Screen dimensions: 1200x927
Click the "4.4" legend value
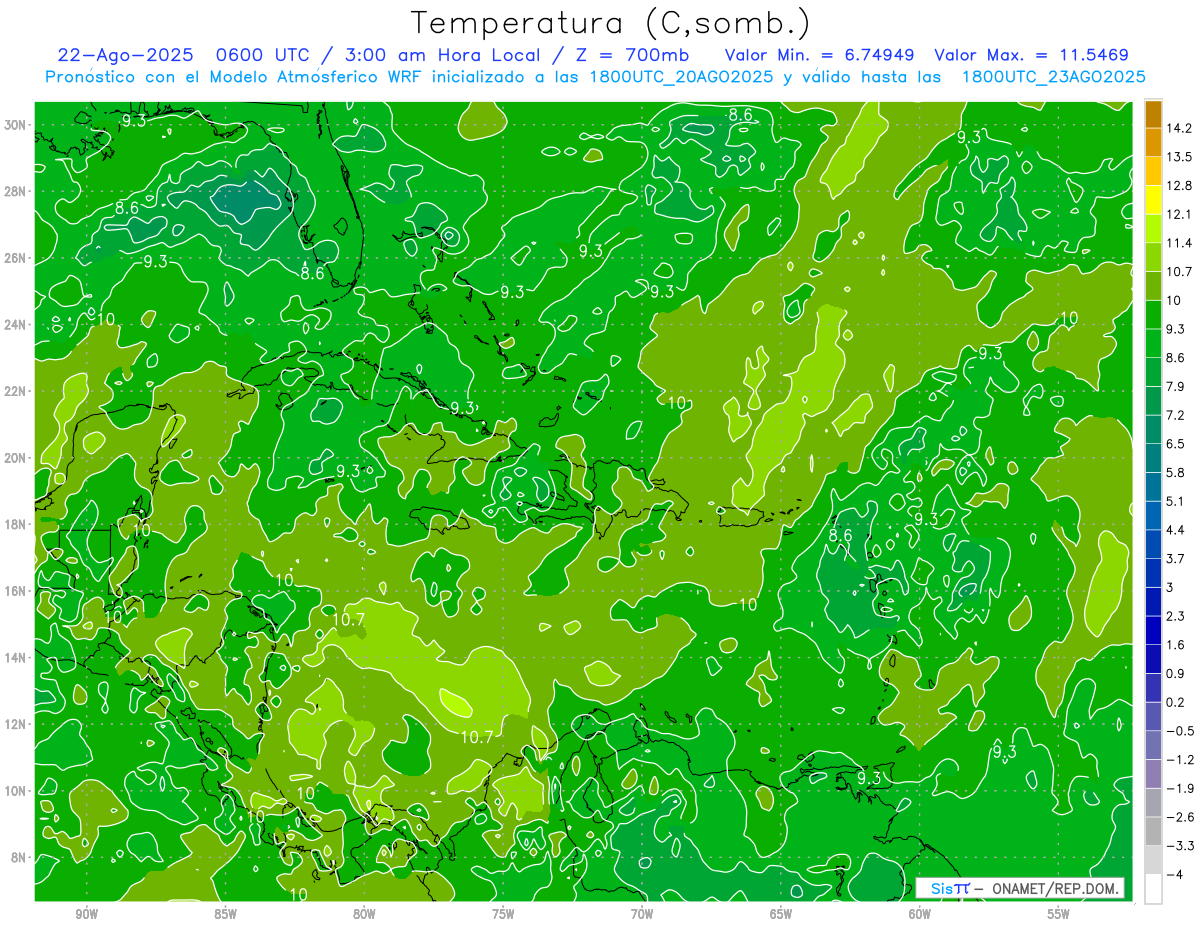click(1177, 530)
